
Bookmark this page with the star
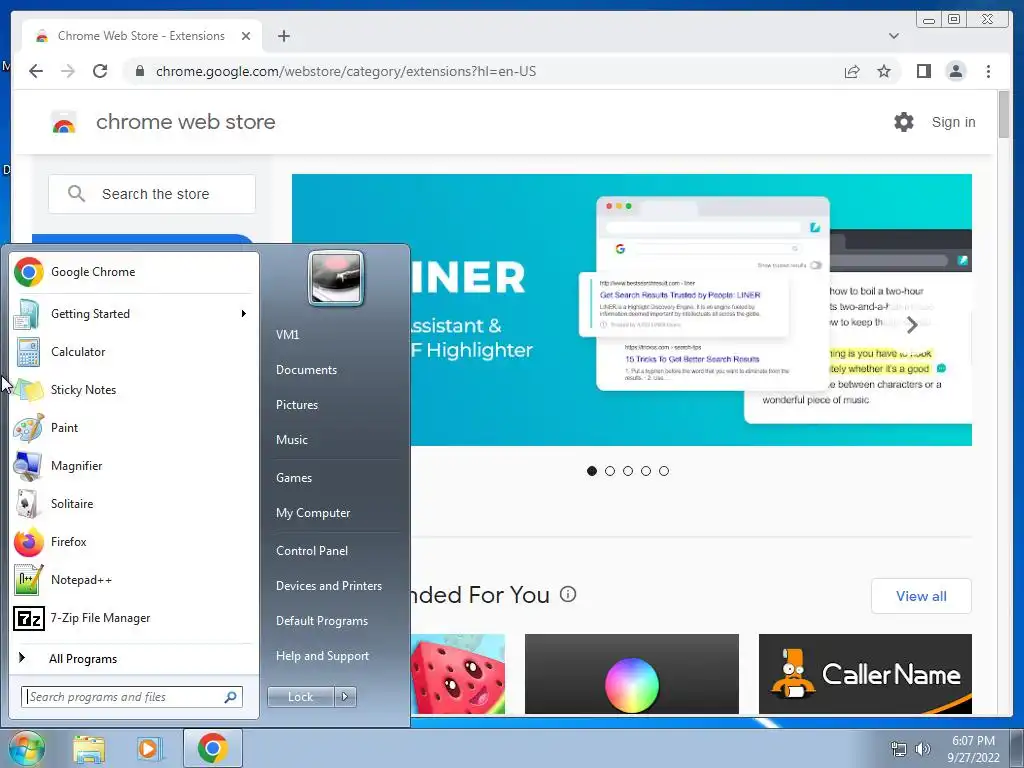point(884,71)
